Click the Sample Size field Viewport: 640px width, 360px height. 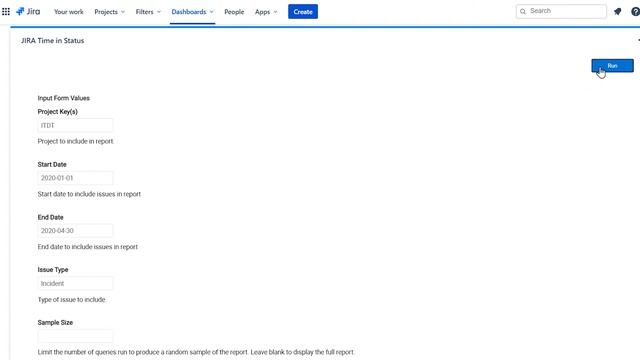(75, 336)
